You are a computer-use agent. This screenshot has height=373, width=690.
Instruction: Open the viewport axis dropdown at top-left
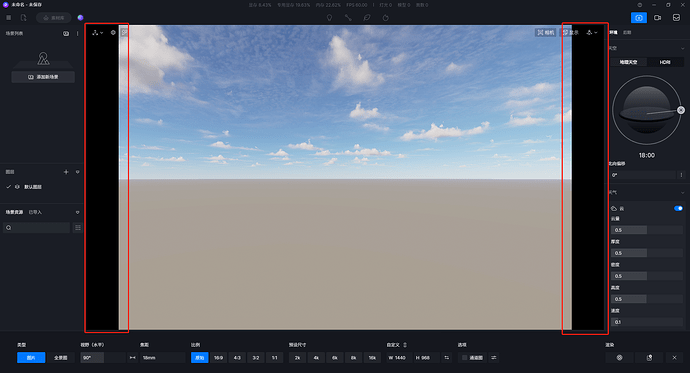[x=97, y=33]
